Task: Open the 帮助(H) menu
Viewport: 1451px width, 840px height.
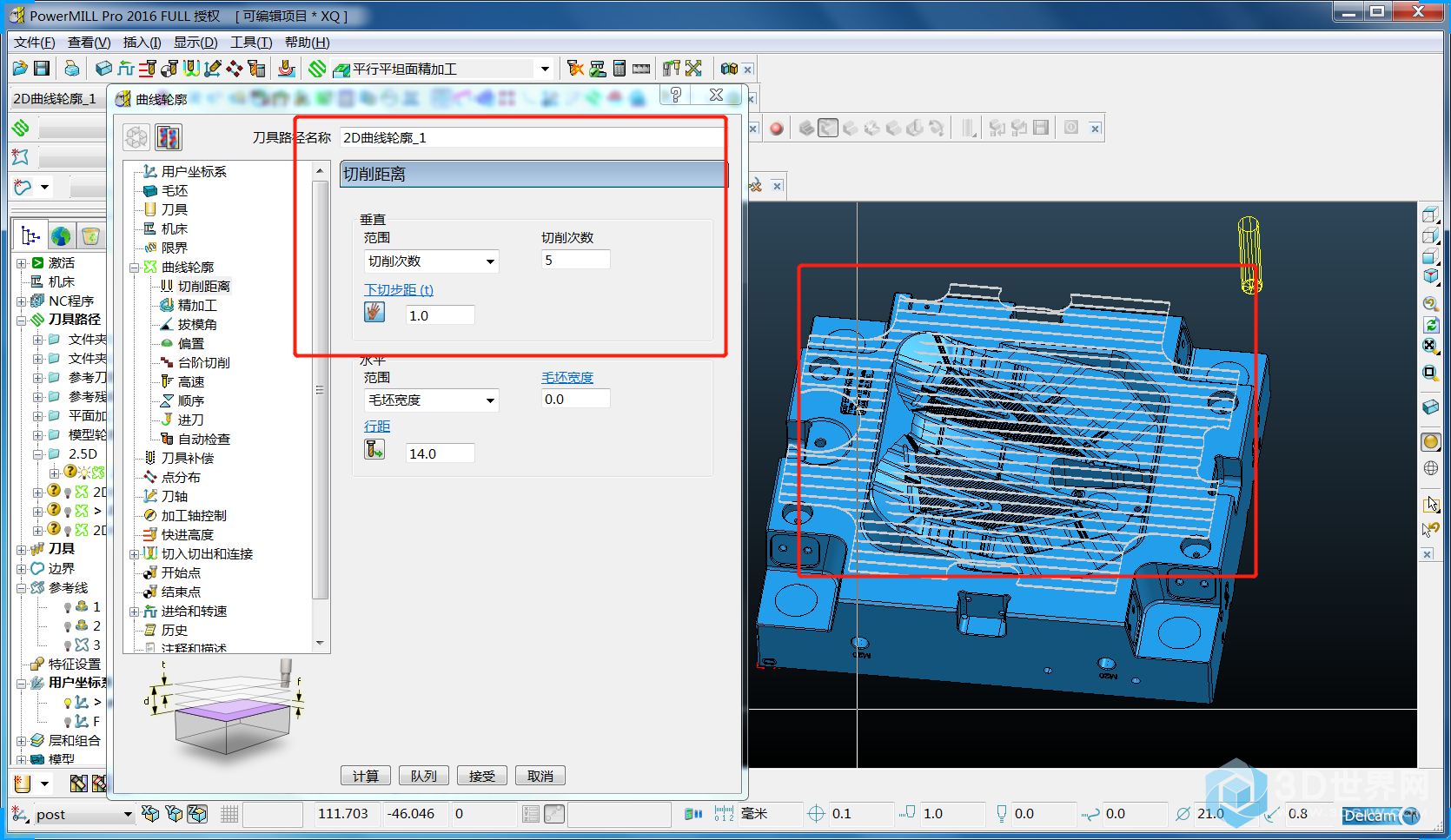Action: (308, 43)
